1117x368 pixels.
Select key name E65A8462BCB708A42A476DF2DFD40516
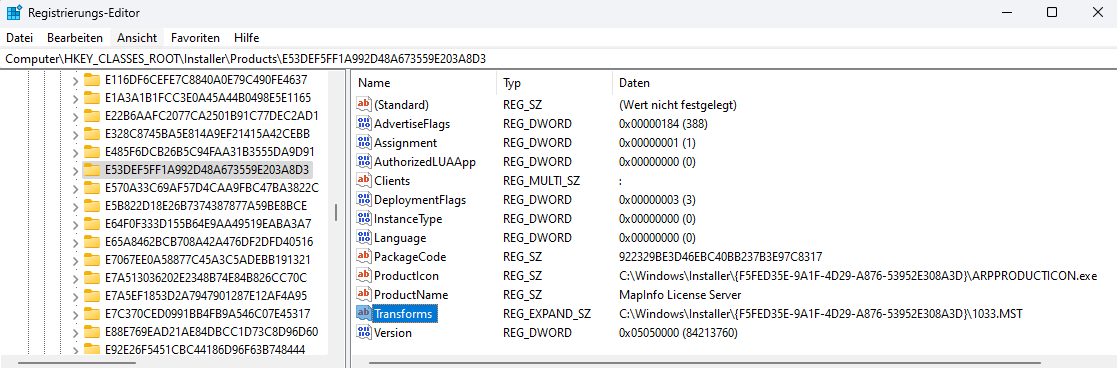(209, 241)
